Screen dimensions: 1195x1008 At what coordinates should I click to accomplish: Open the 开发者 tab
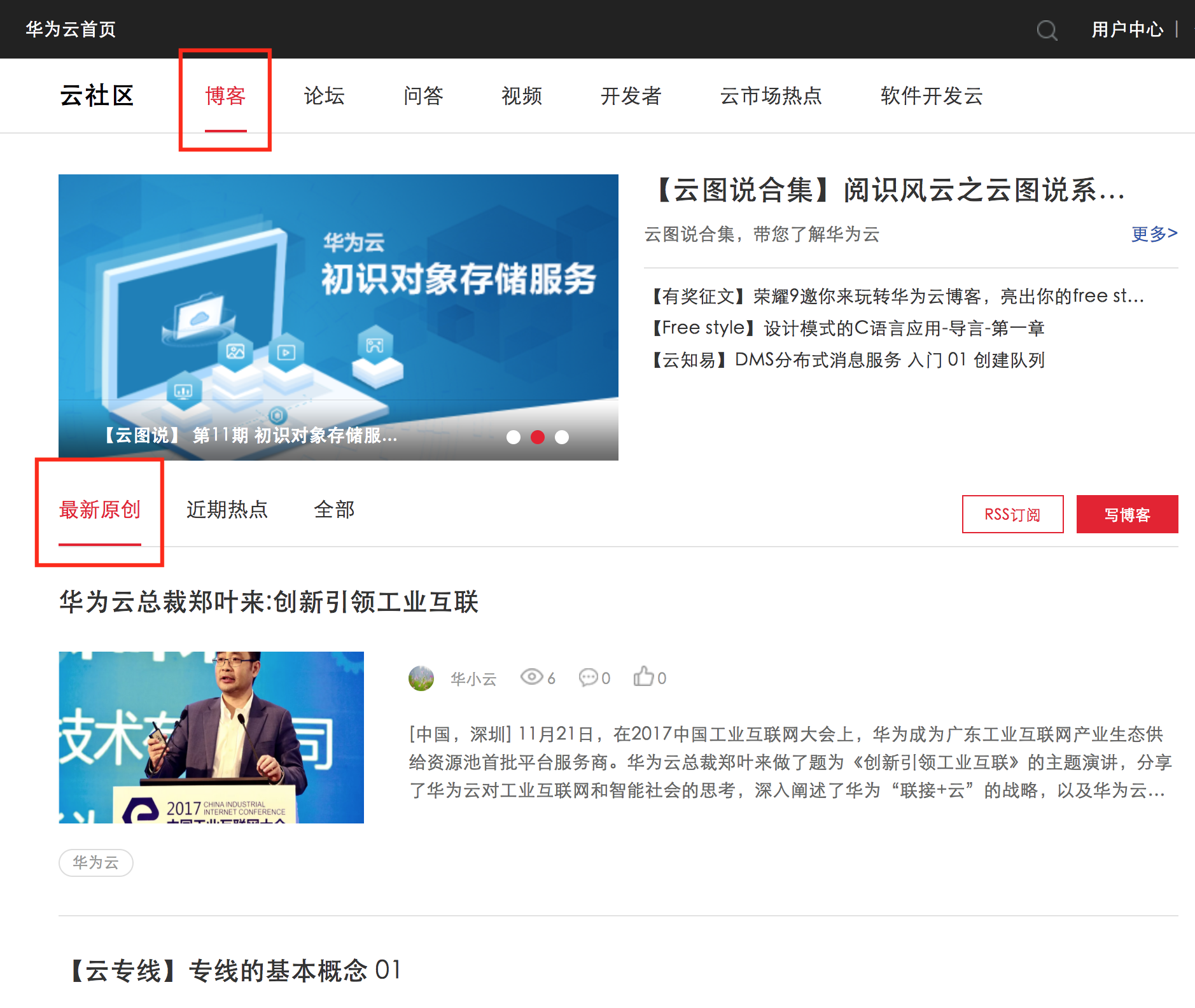click(631, 96)
